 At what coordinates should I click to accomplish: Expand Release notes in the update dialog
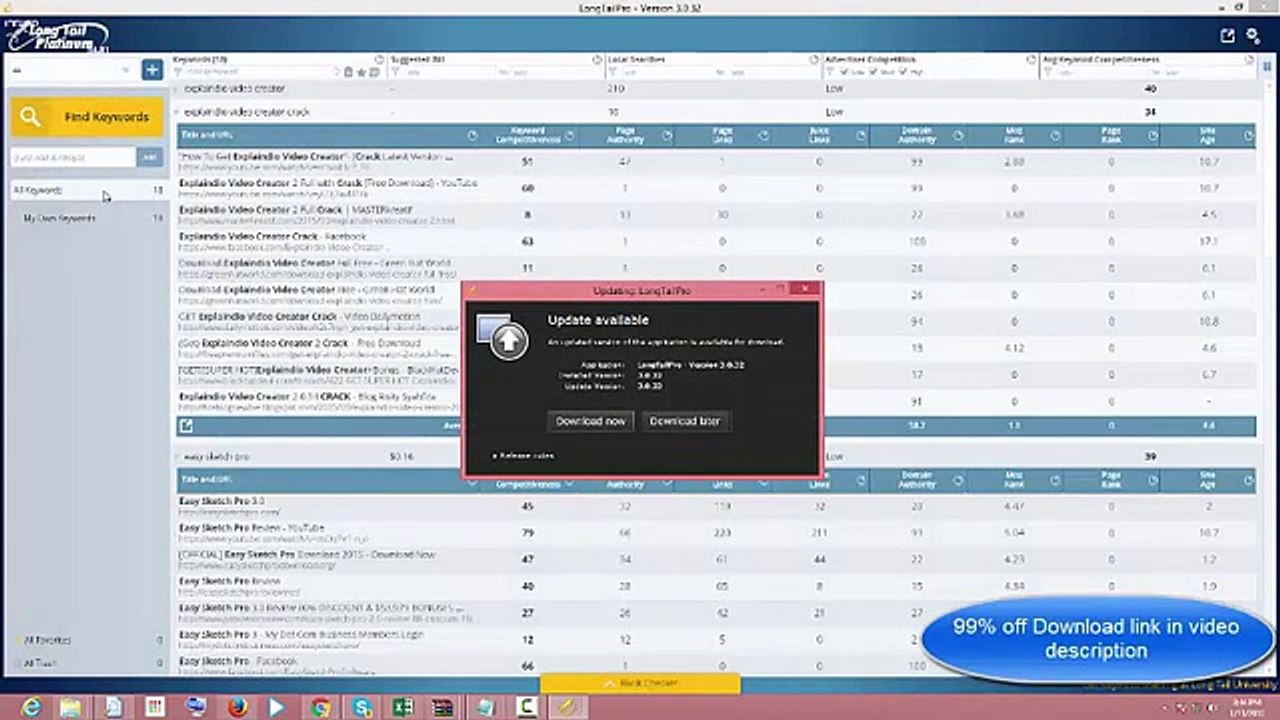522,455
